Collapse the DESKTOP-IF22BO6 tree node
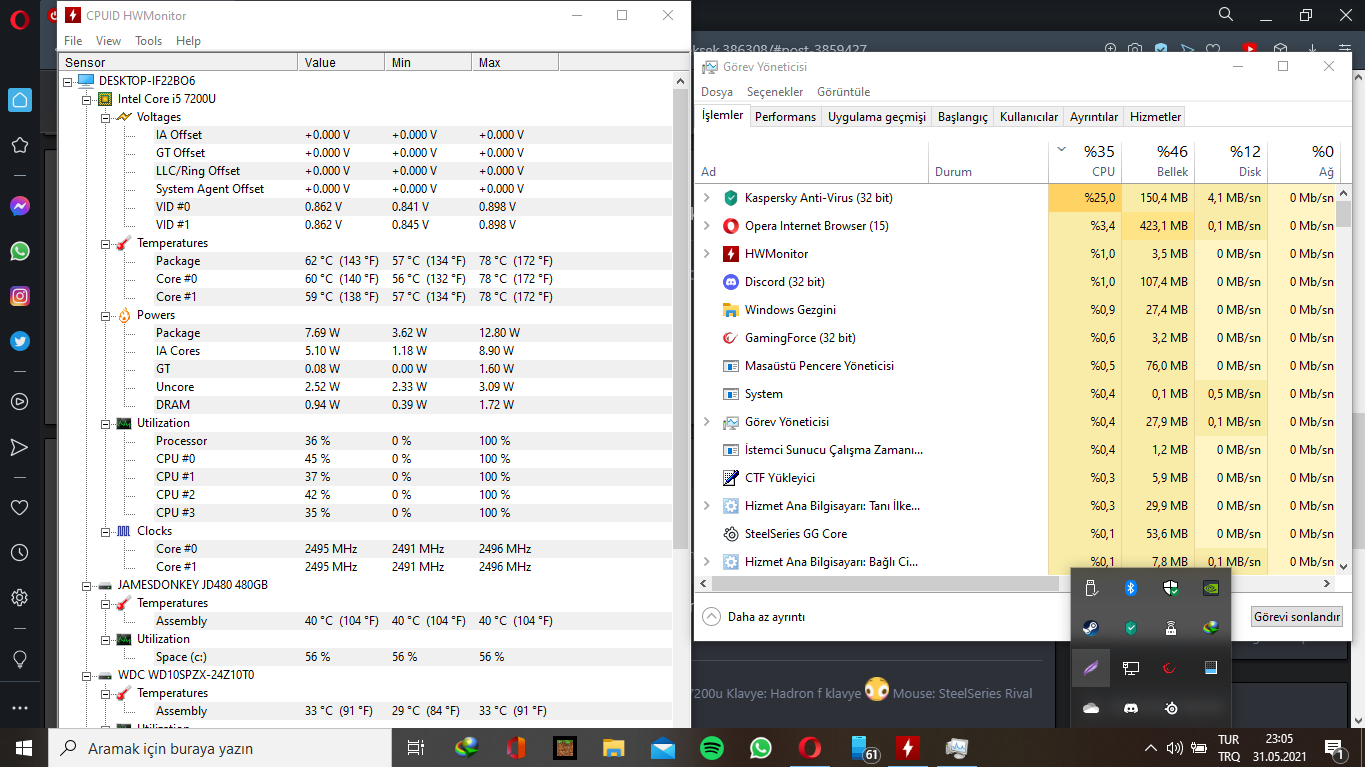This screenshot has height=767, width=1365. (x=68, y=81)
